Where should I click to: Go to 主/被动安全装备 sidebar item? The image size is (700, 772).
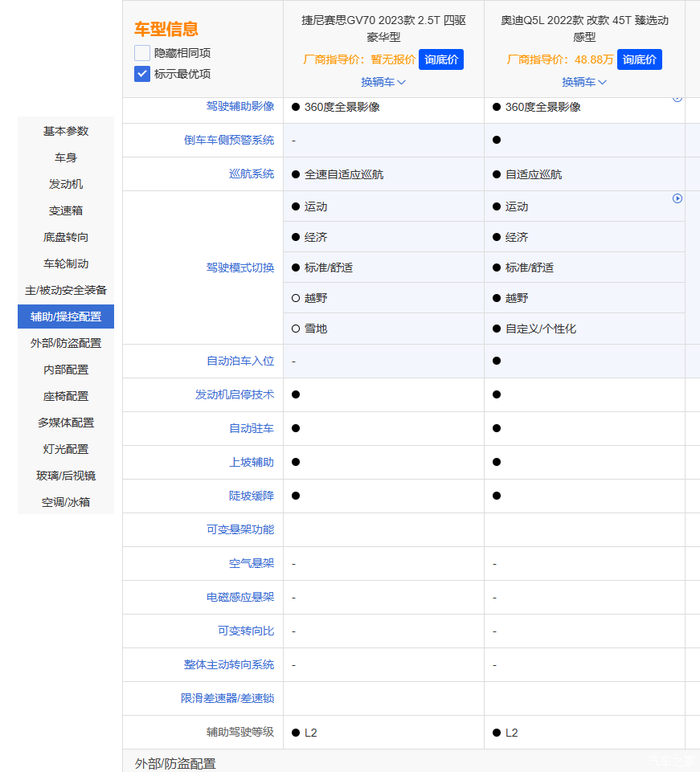[66, 290]
